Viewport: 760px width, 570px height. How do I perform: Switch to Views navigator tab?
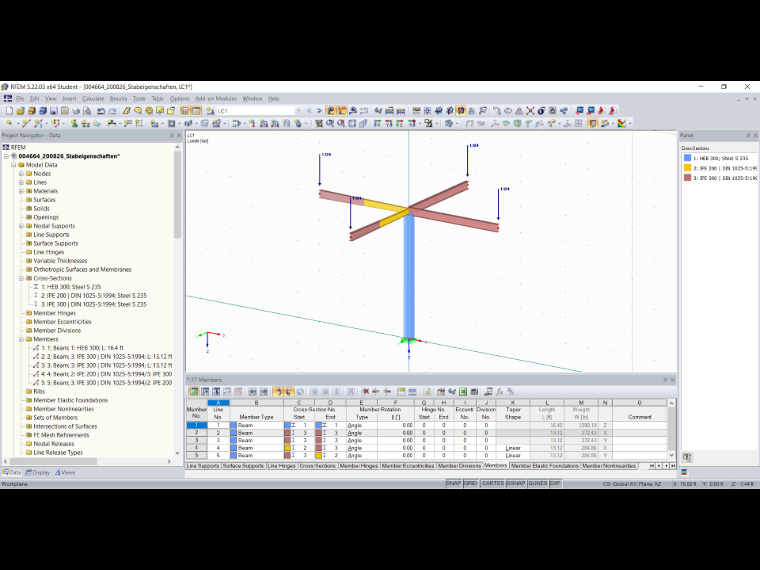point(65,472)
